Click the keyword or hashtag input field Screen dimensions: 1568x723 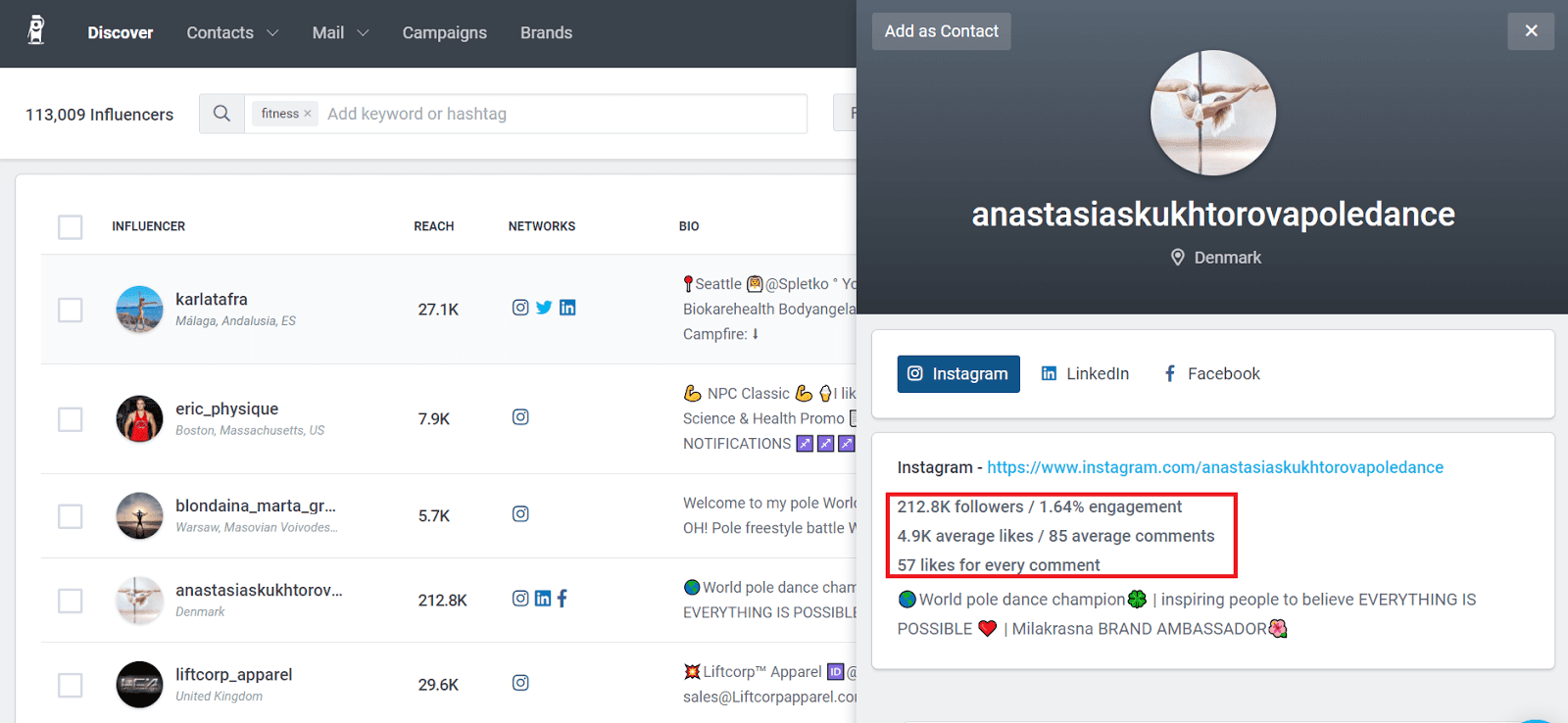(559, 114)
